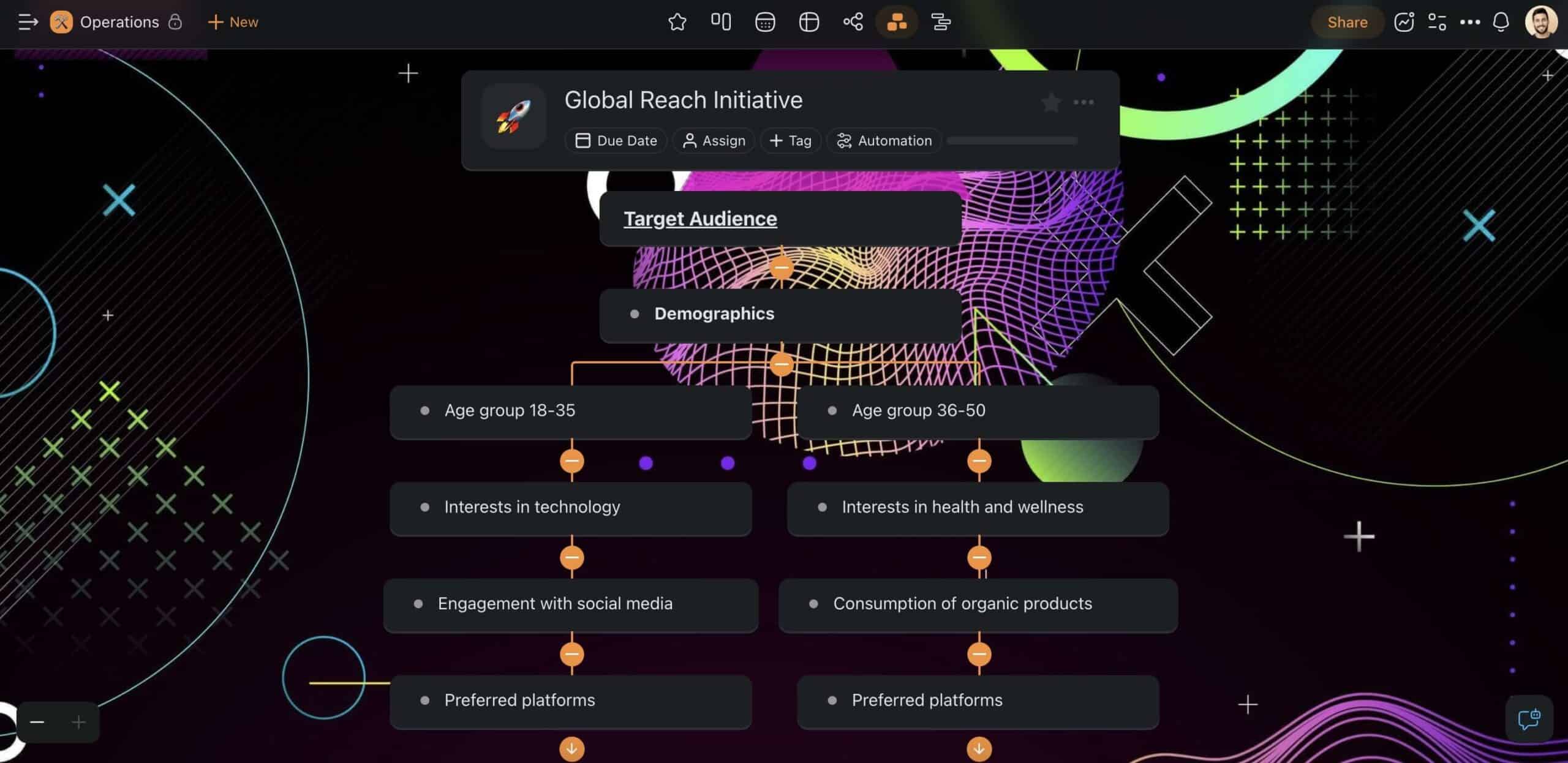Screen dimensions: 1568x763
Task: Expand children under left Preferred platforms node
Action: [571, 748]
